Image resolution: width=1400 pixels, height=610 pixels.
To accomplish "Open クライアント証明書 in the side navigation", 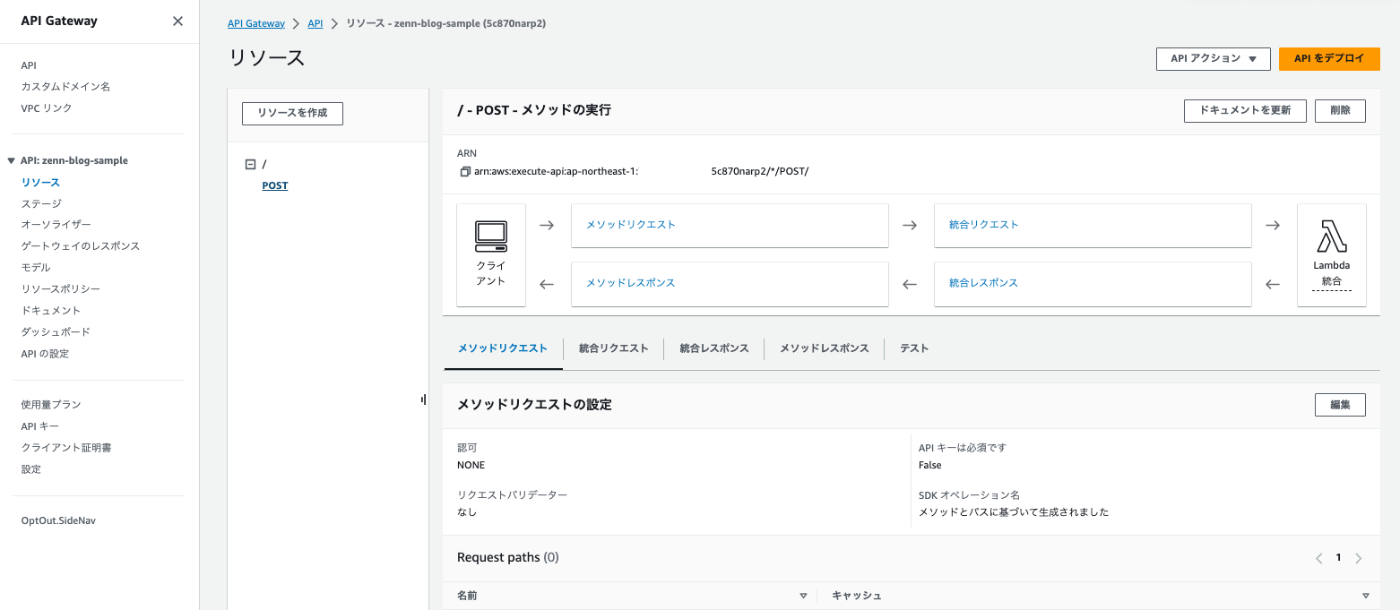I will coord(66,448).
